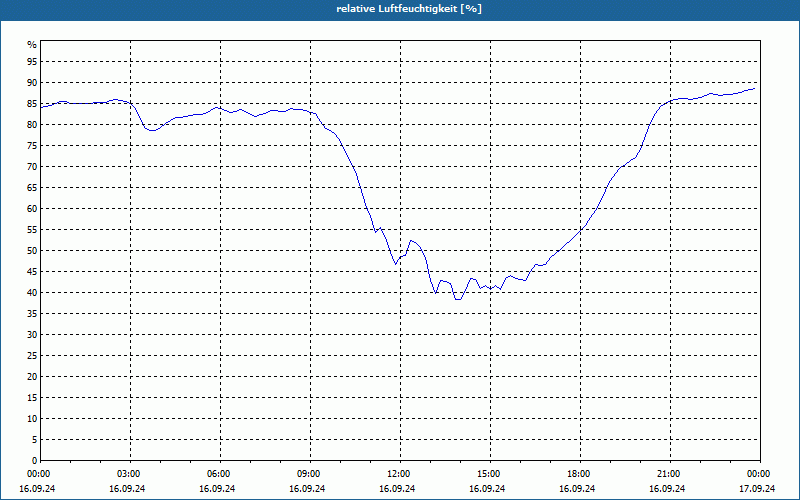Click the humidity curve local peak near 12:20
This screenshot has width=800, height=500.
pos(411,240)
